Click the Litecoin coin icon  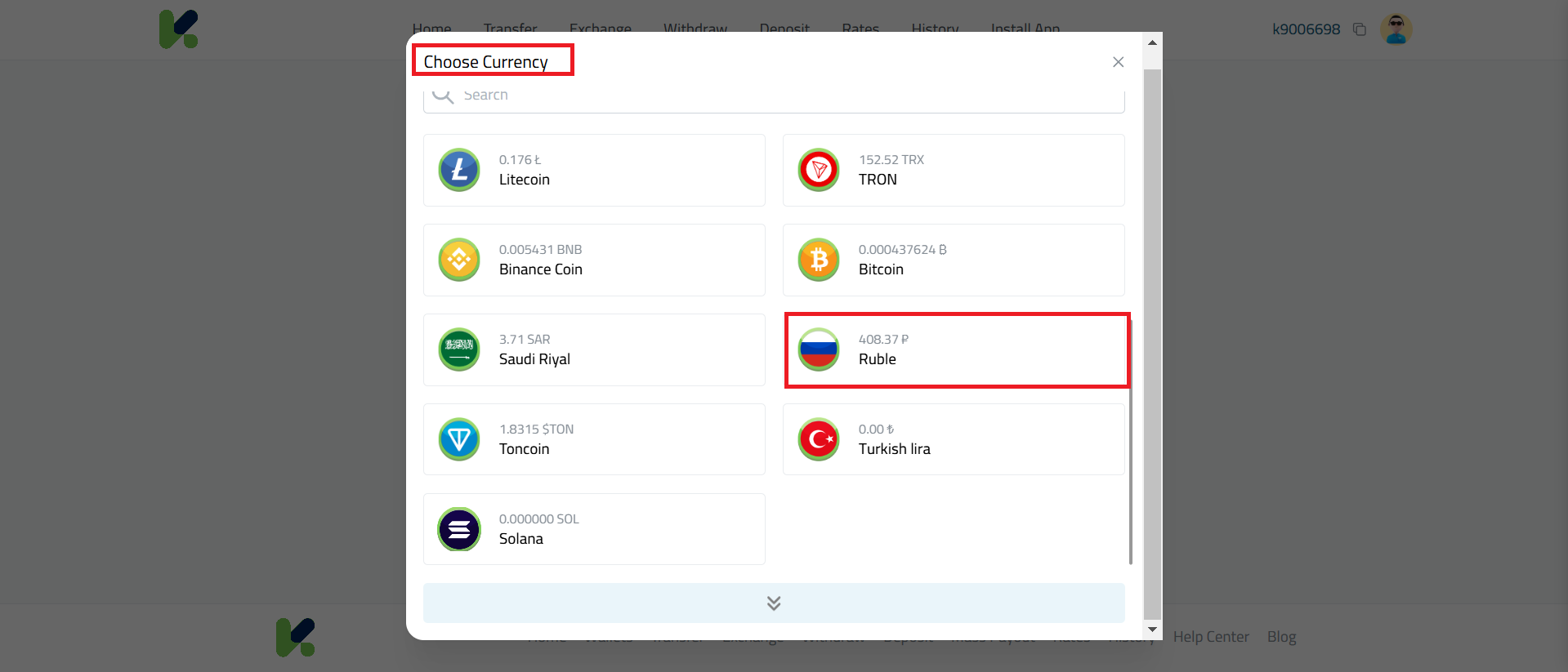pos(459,170)
